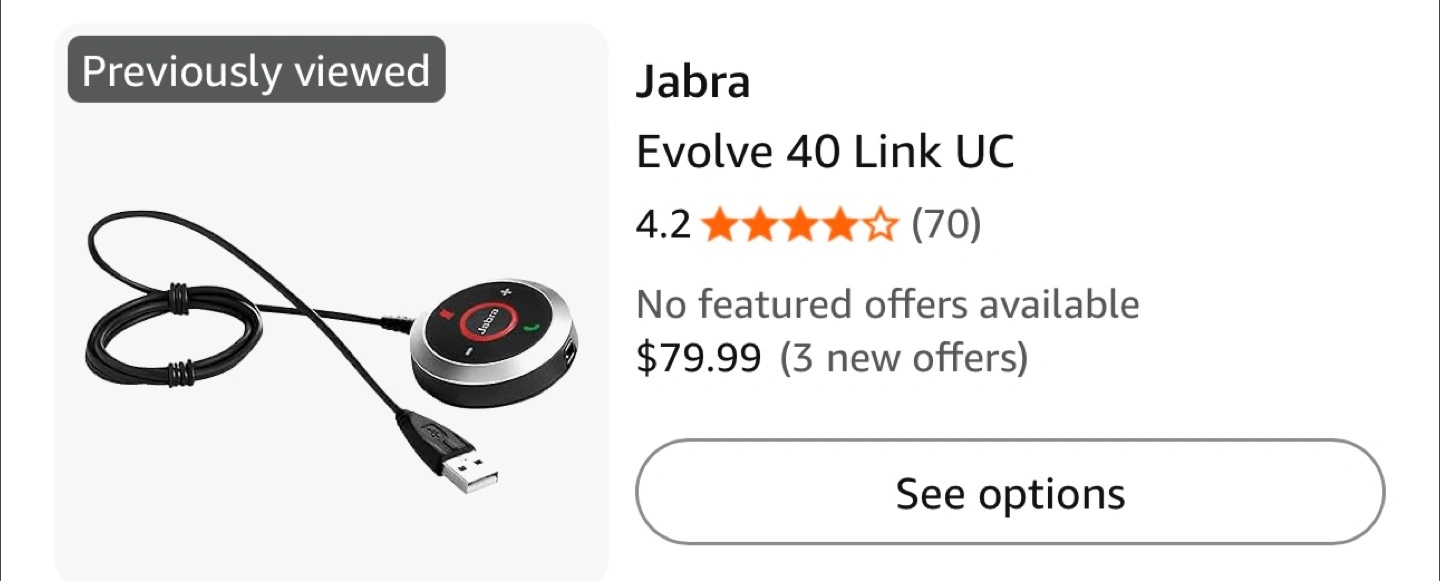Click the empty fifth rating star
The height and width of the screenshot is (581, 1440).
[879, 226]
